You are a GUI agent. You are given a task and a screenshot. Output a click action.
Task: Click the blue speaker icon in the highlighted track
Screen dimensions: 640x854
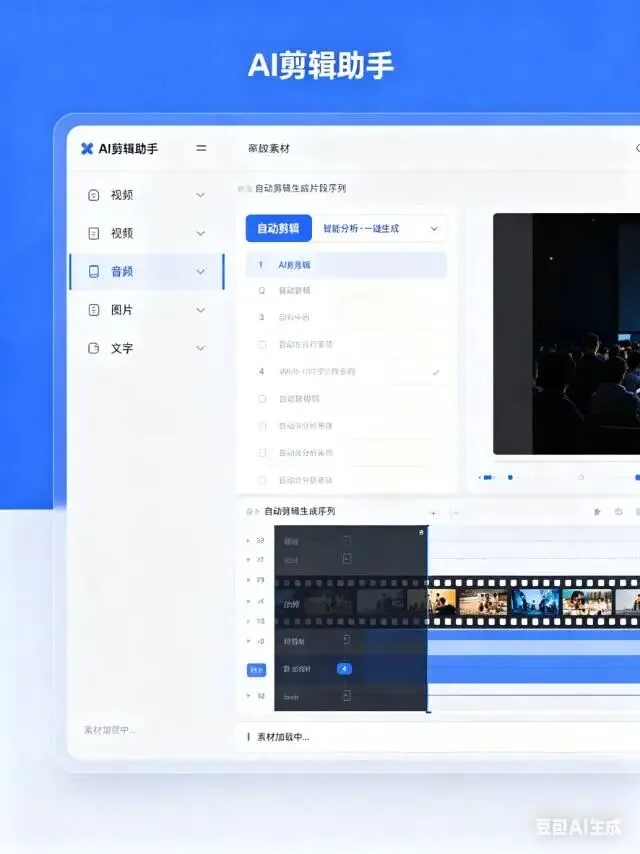(344, 668)
